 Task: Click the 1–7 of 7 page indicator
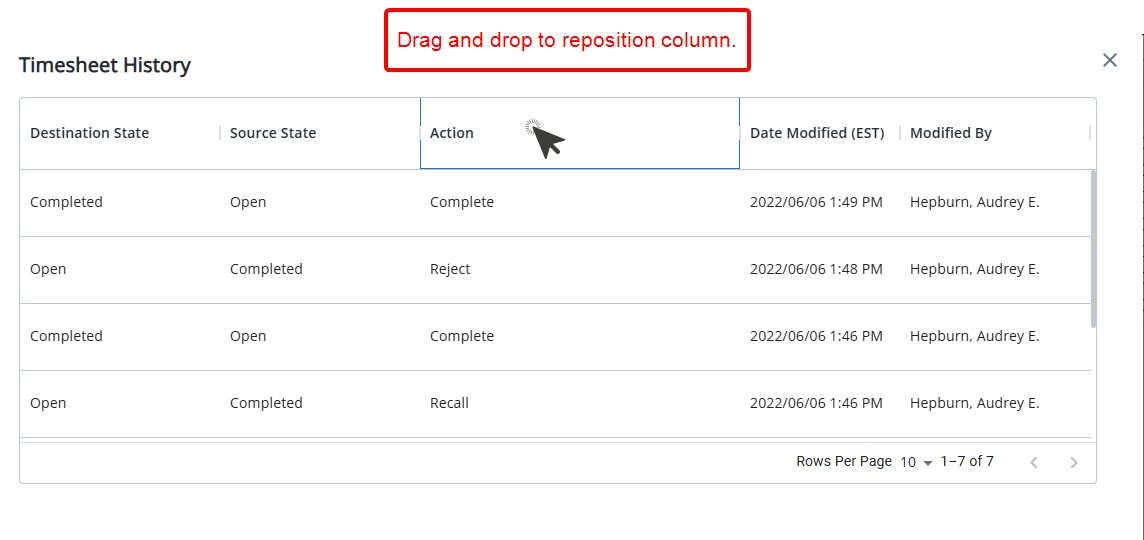[x=967, y=461]
